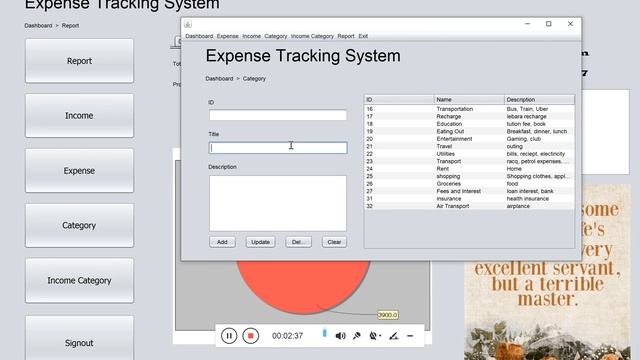Open the Expense menu in Category window

click(227, 36)
